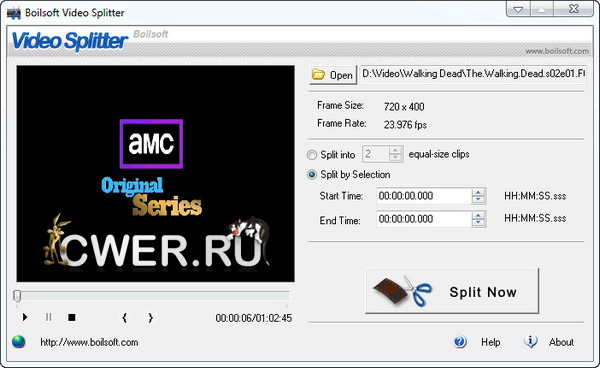Click the clip count field
The height and width of the screenshot is (368, 600).
pos(376,154)
